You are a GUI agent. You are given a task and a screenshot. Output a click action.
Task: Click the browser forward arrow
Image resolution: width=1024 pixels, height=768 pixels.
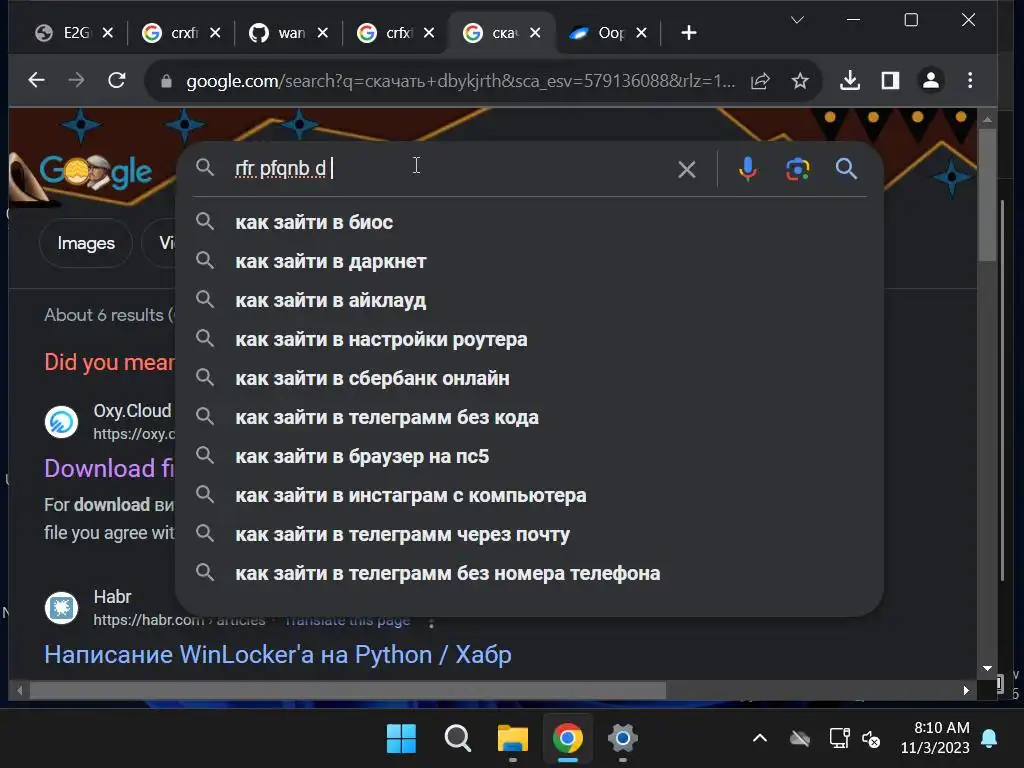[x=76, y=80]
